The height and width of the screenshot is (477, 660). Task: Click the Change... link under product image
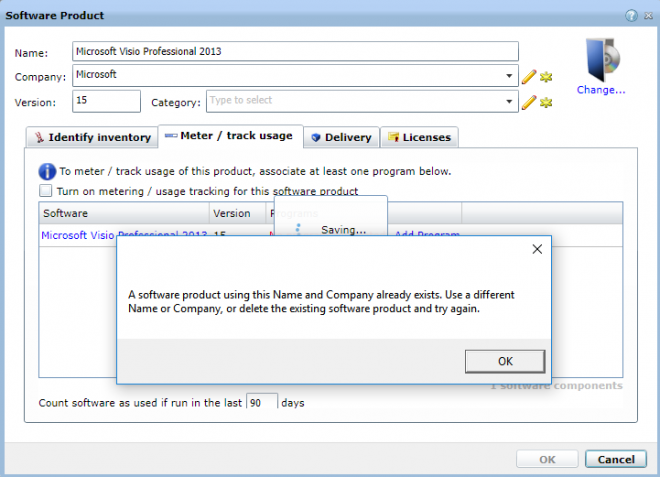click(601, 90)
